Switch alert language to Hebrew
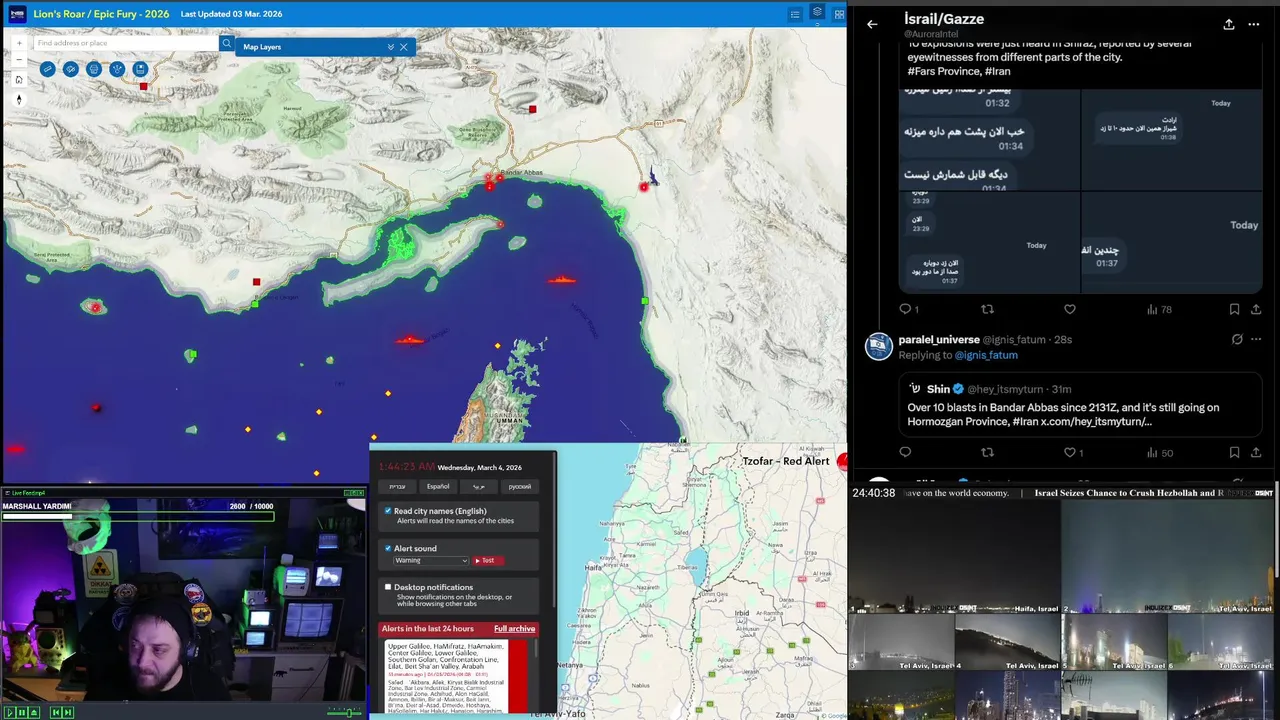1280x720 pixels. tap(397, 487)
